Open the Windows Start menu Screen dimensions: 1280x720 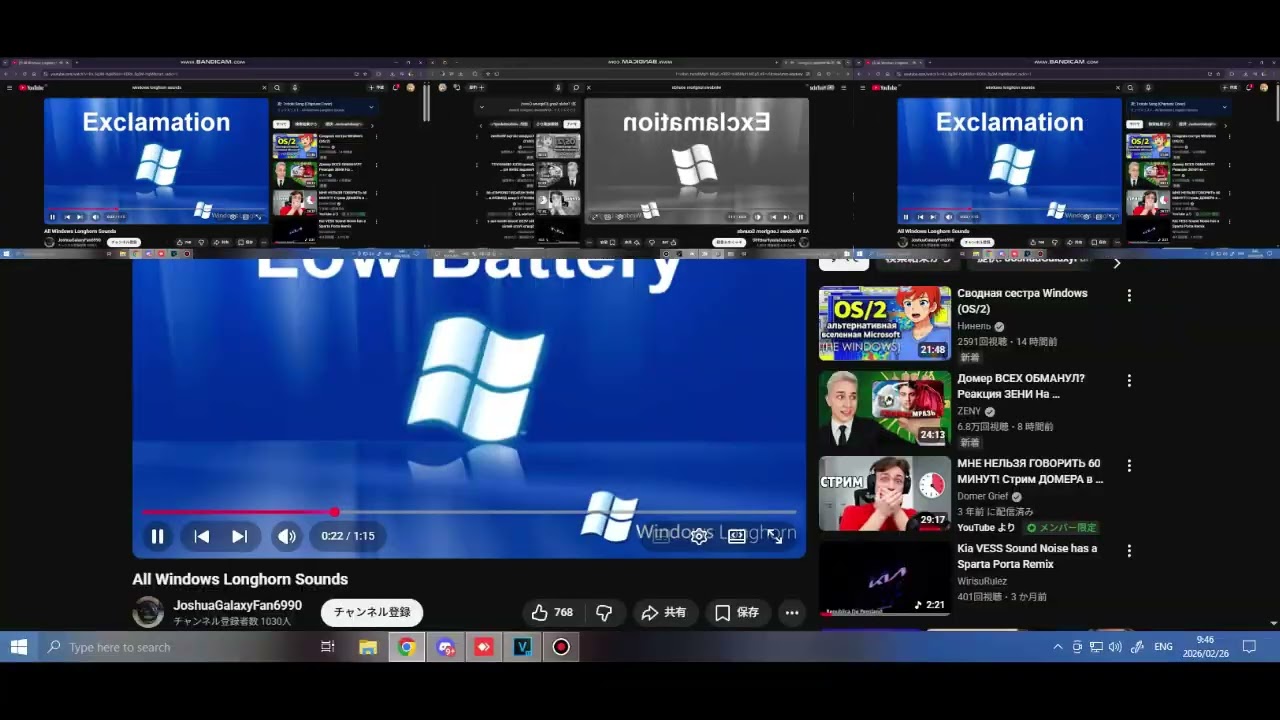19,647
